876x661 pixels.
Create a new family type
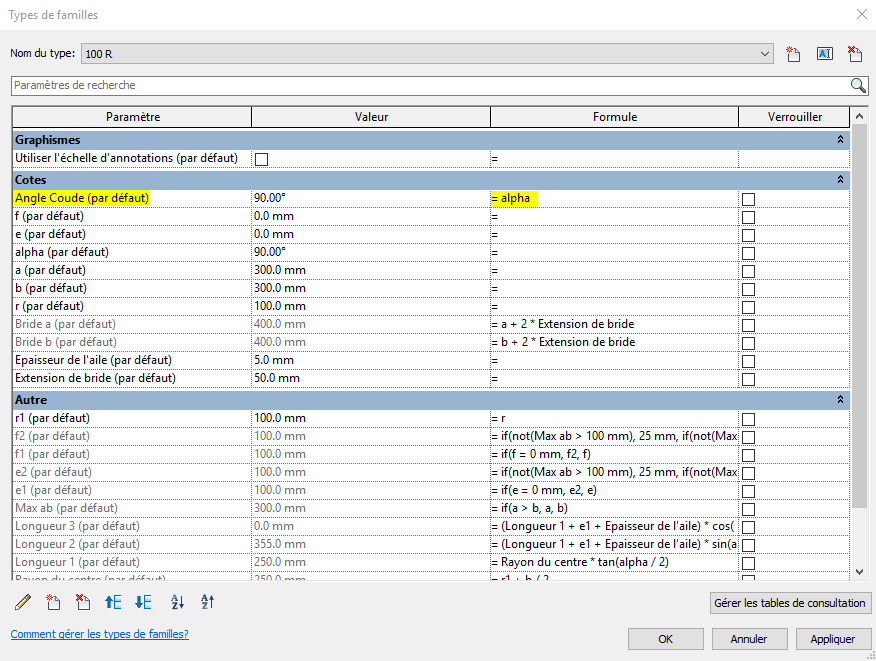[794, 54]
